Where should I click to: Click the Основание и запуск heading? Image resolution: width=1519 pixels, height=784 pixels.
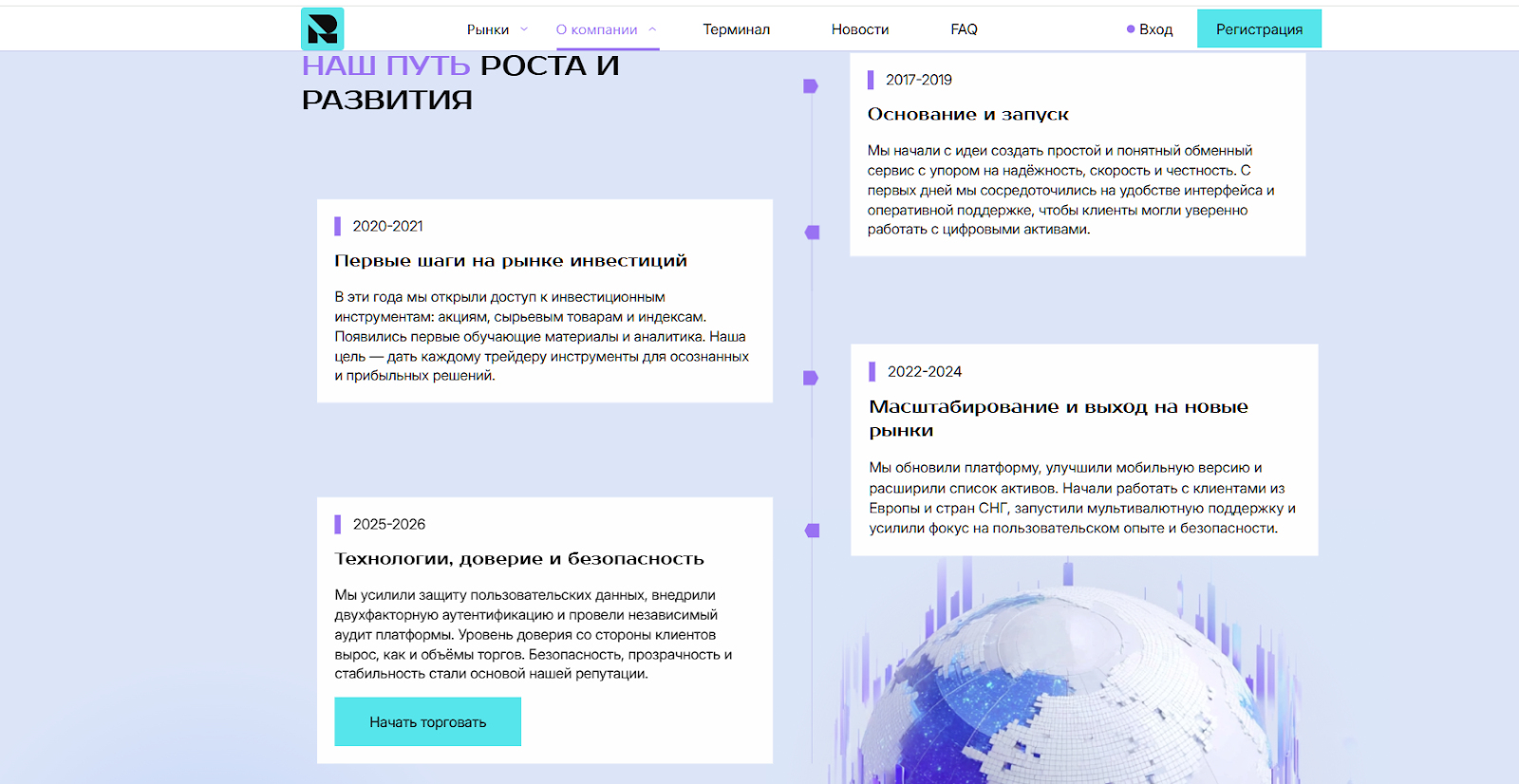(x=968, y=115)
